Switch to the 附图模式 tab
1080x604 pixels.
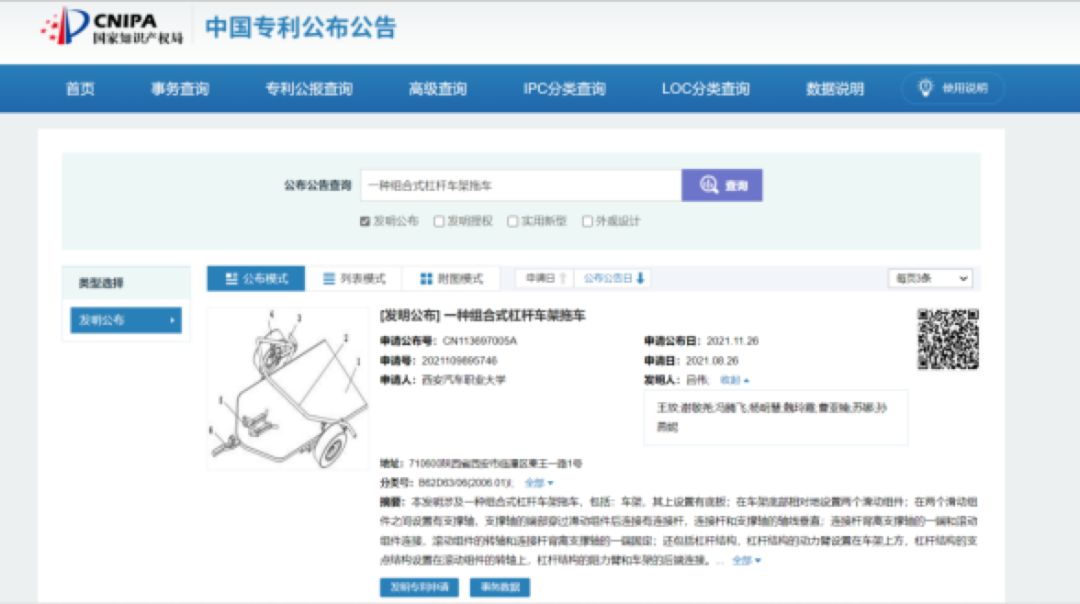pyautogui.click(x=451, y=278)
